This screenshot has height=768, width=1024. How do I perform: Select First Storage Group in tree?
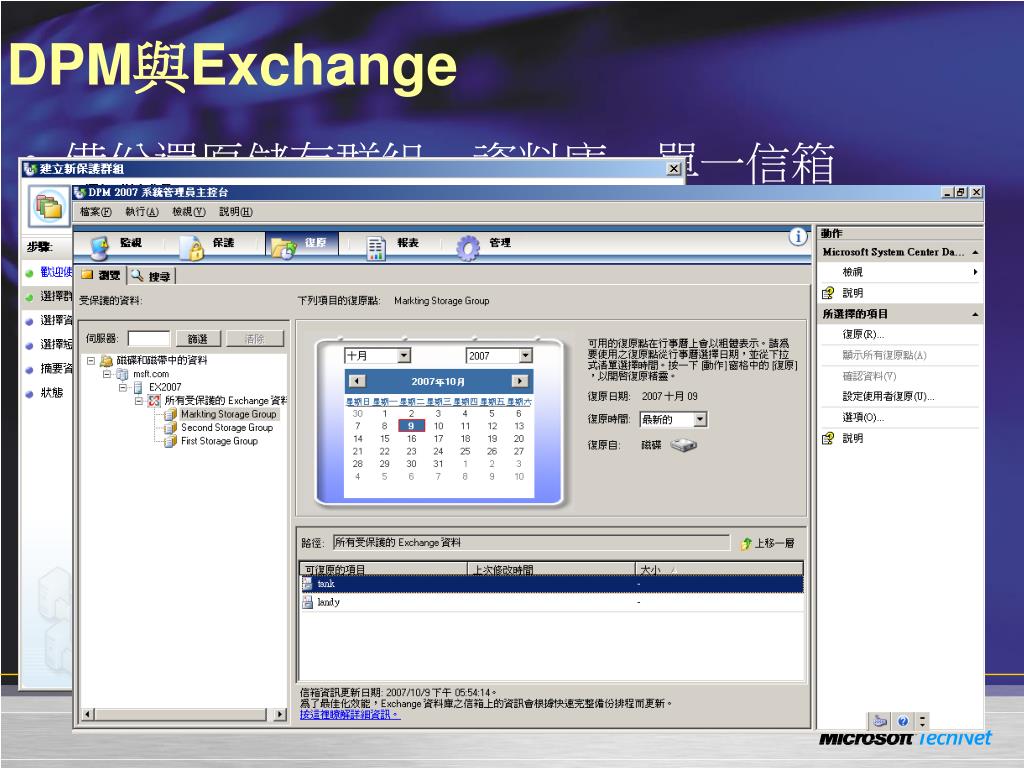[x=219, y=441]
